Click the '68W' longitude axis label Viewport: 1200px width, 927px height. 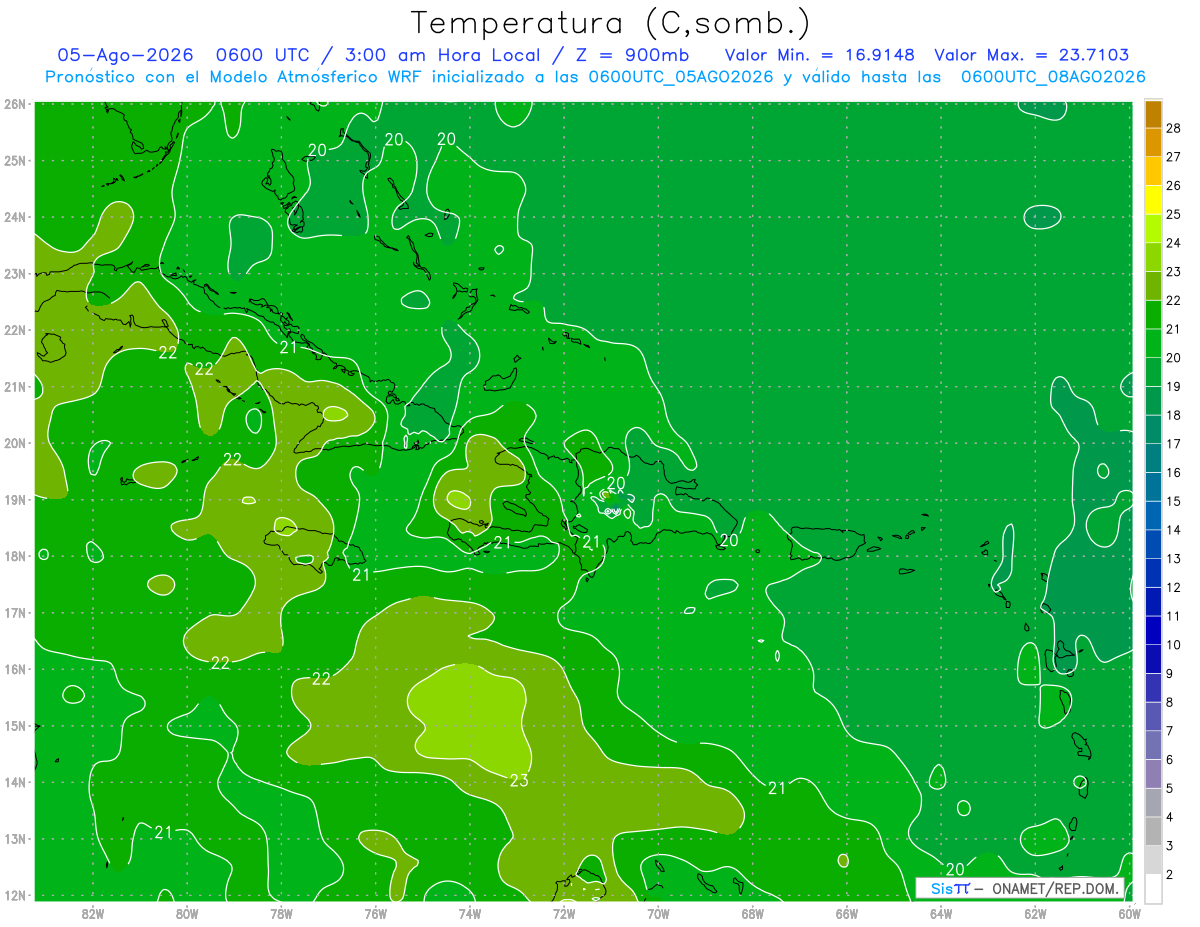click(x=752, y=912)
